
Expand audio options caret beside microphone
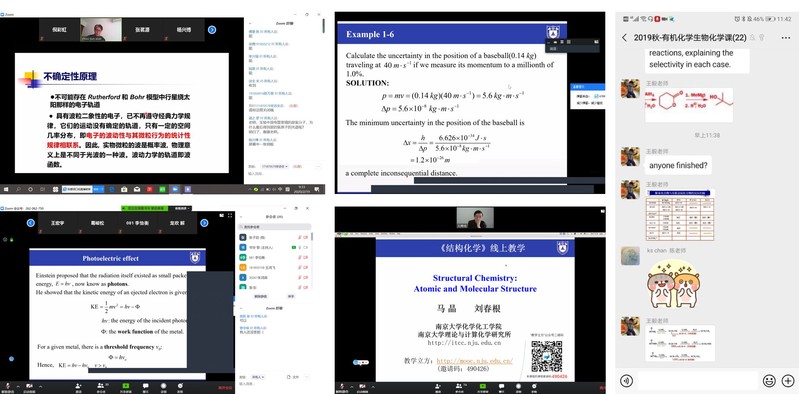point(18,387)
